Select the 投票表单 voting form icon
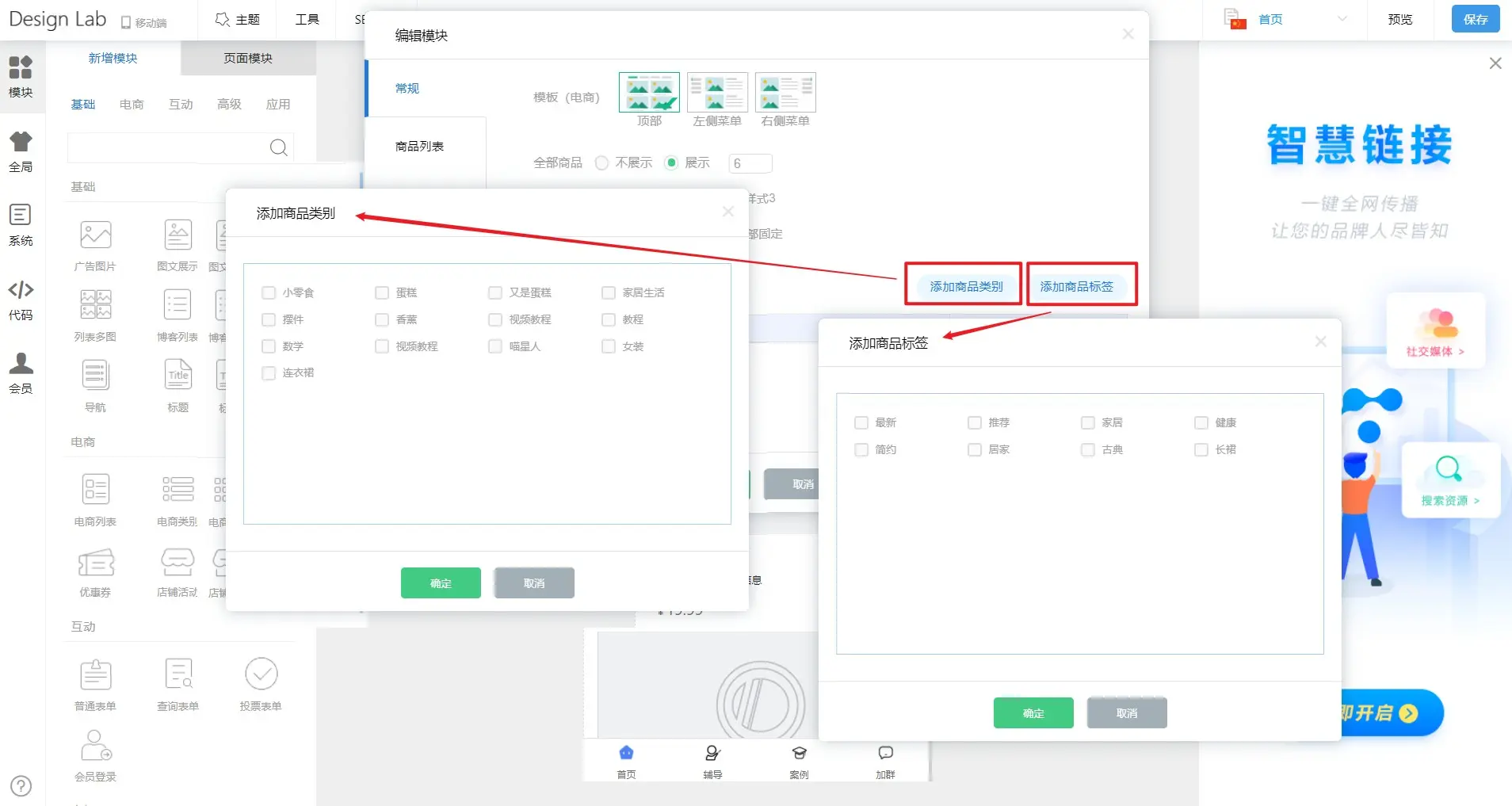1512x806 pixels. pyautogui.click(x=261, y=674)
